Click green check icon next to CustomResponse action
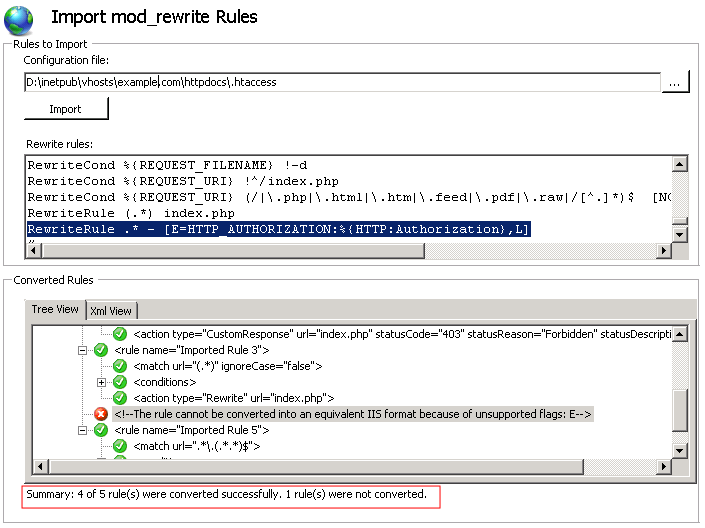The image size is (705, 528). [x=120, y=334]
